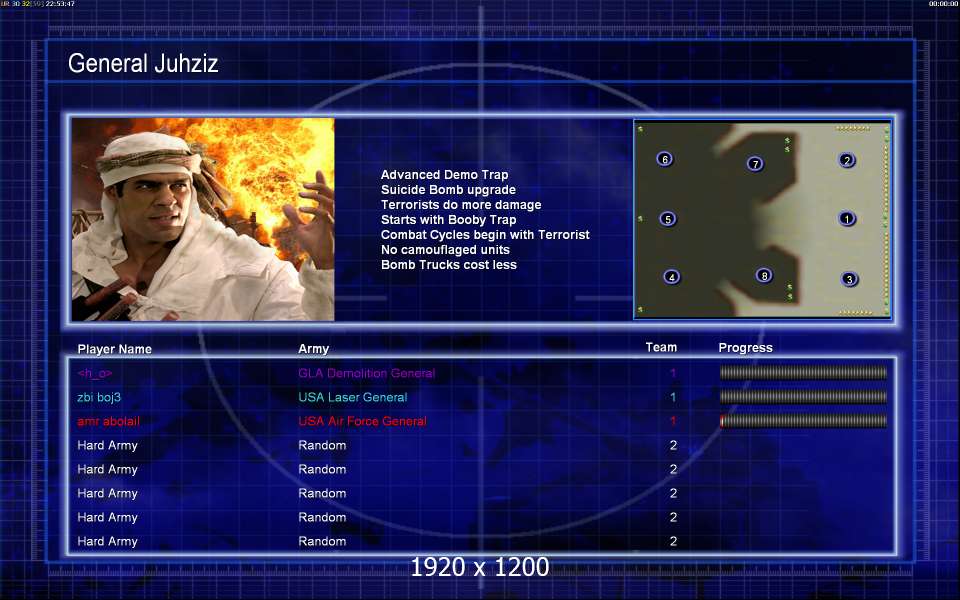This screenshot has width=960, height=600.
Task: Click the Player Name column header
Action: [114, 349]
